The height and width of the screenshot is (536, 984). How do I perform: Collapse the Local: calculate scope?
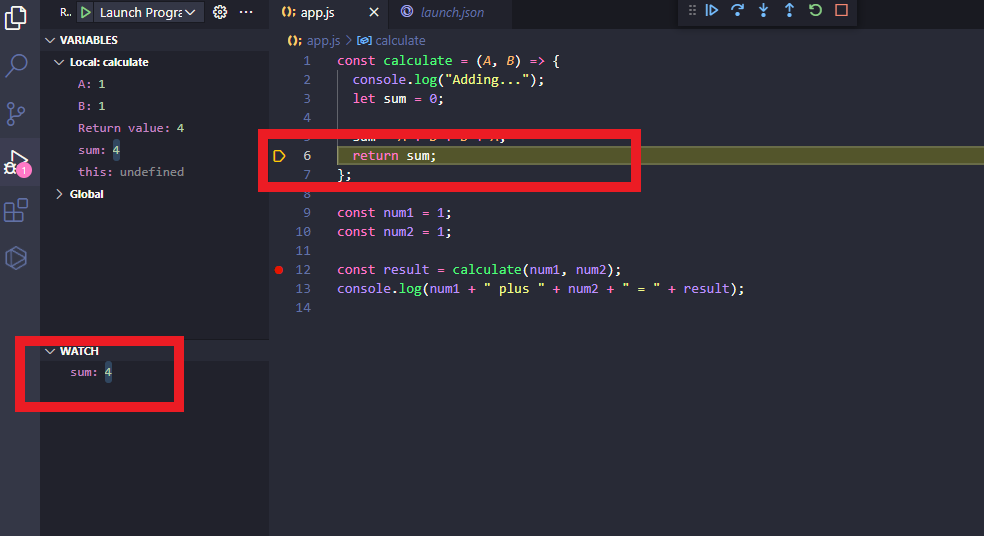pos(60,62)
